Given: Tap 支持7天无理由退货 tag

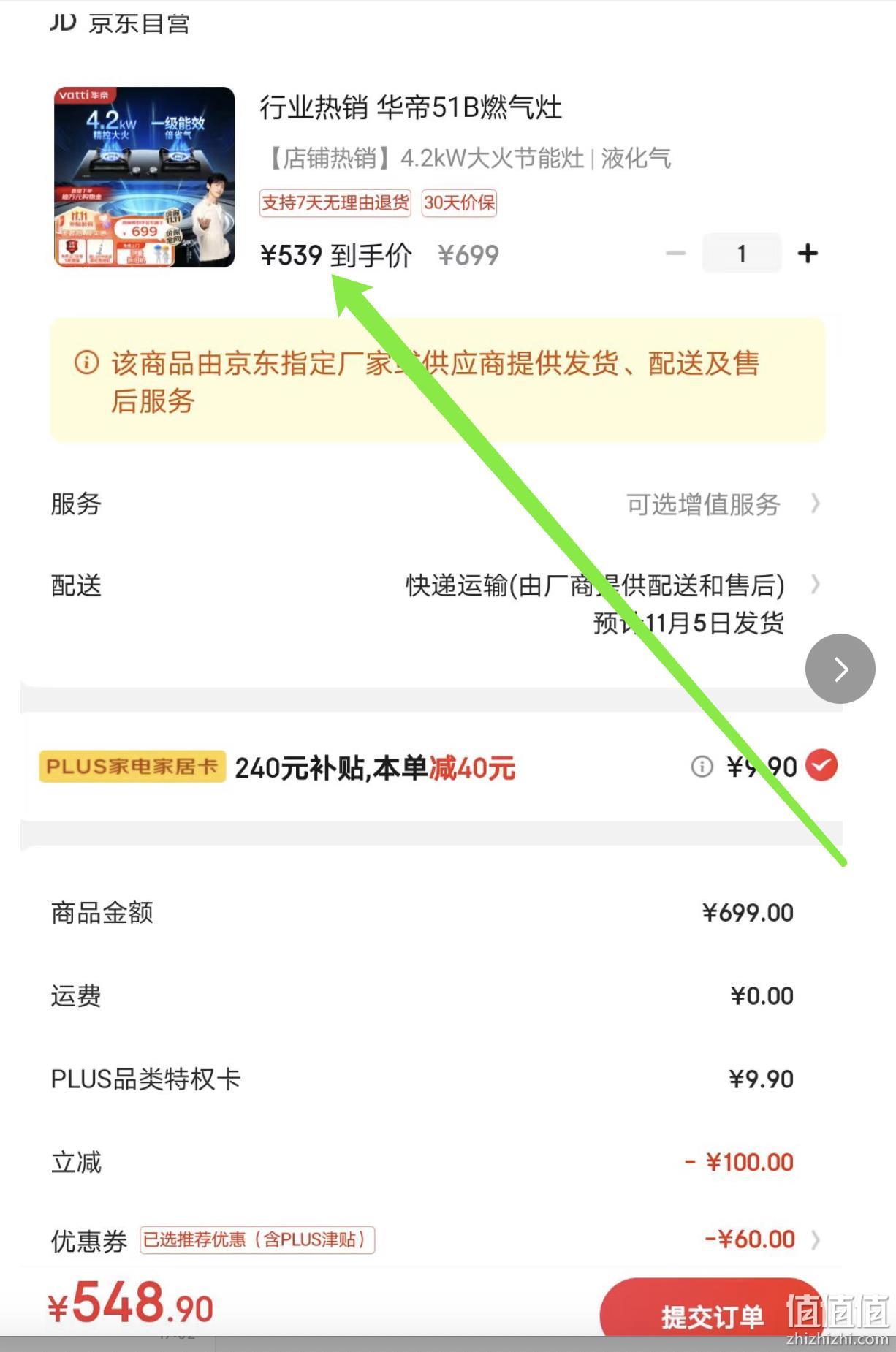Looking at the screenshot, I should click(335, 203).
